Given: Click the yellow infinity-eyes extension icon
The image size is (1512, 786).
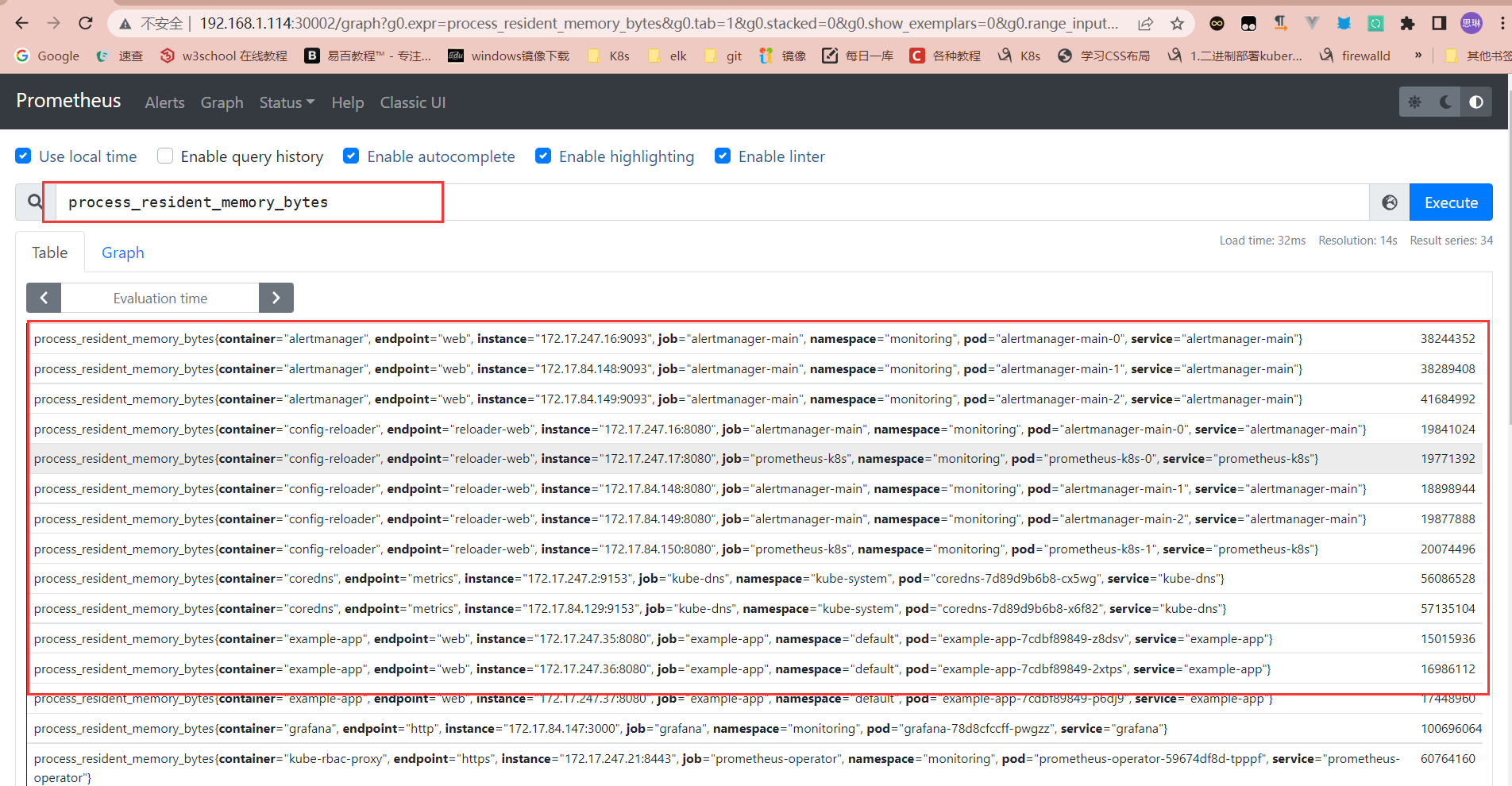Looking at the screenshot, I should (1217, 24).
